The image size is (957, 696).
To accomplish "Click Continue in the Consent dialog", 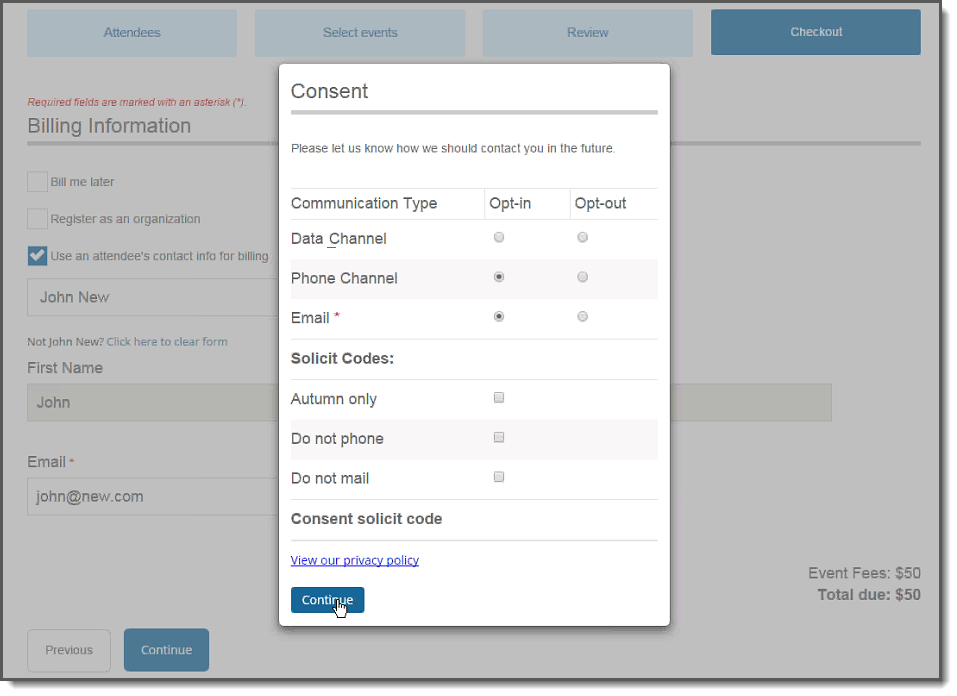I will point(327,600).
